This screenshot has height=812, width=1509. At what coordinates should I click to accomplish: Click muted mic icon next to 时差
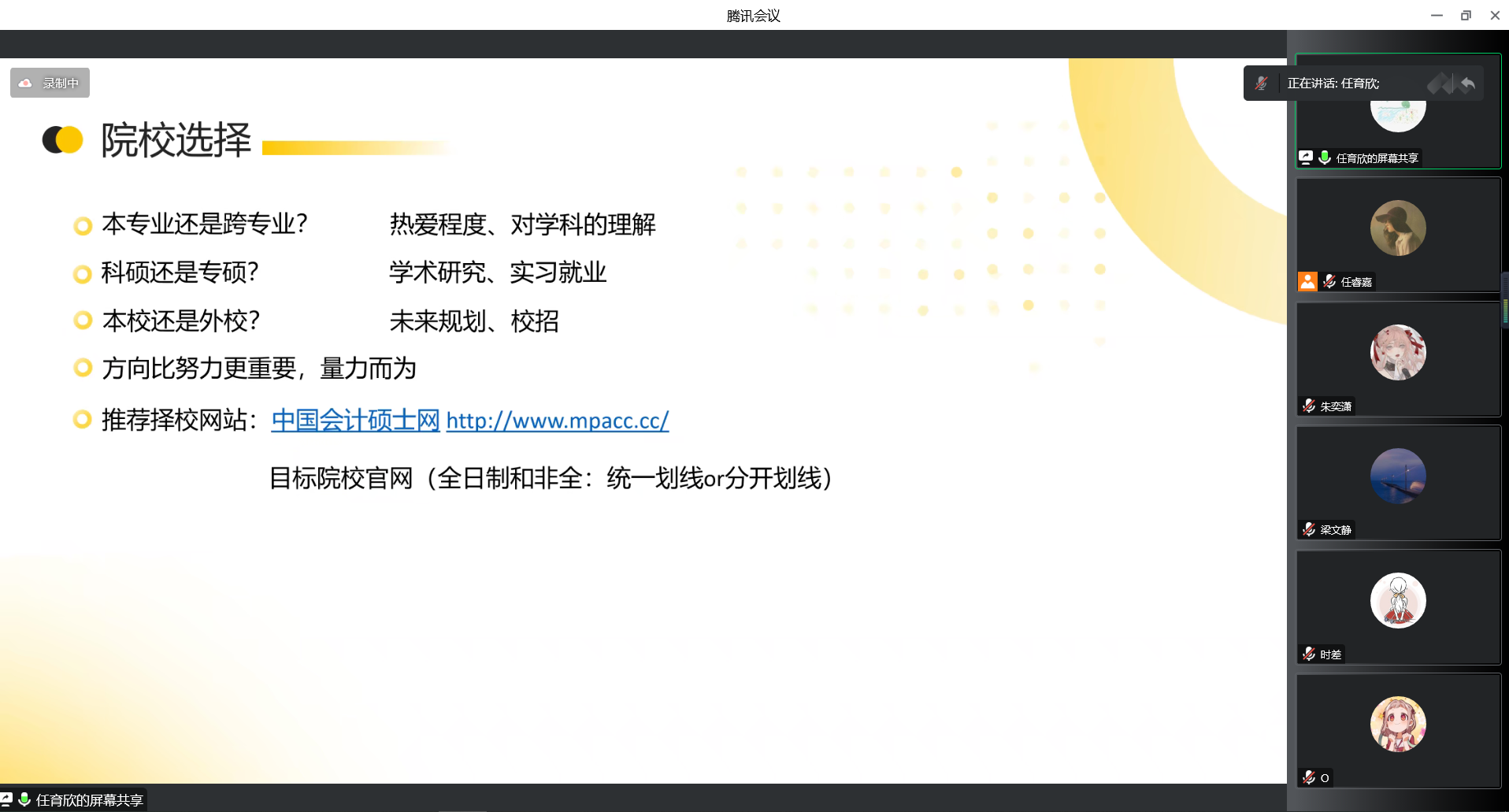[x=1309, y=654]
